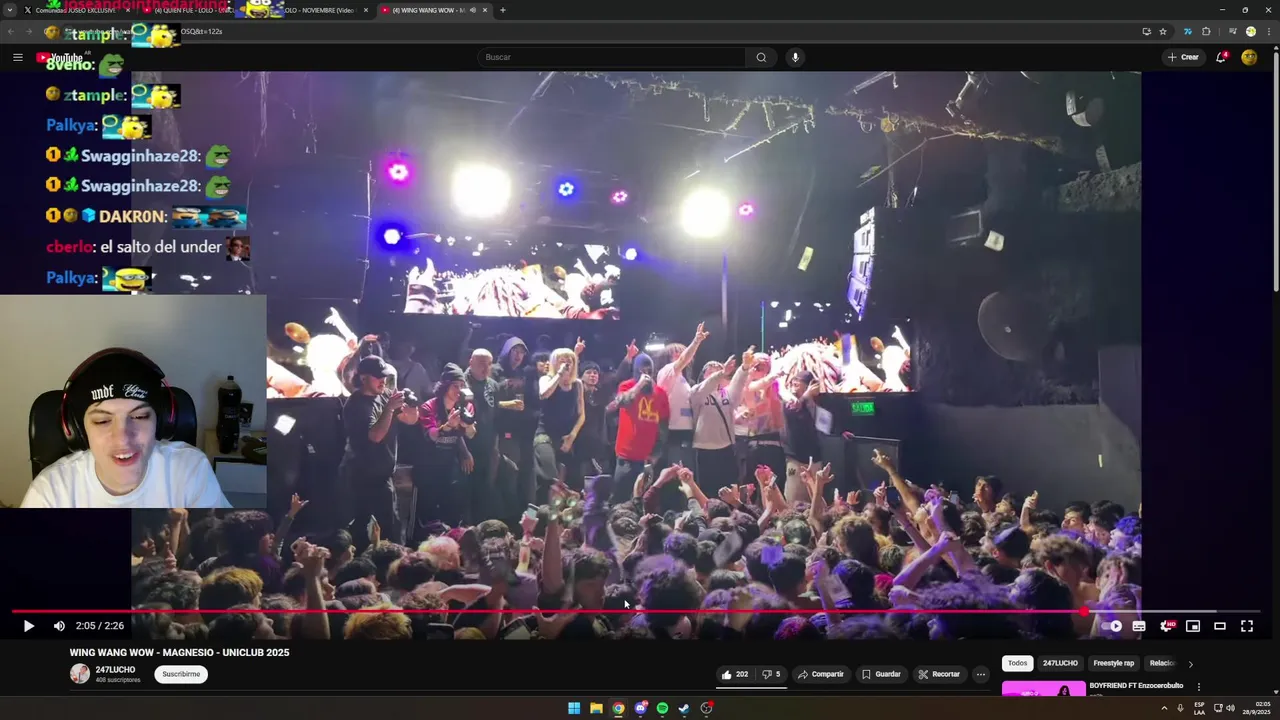
Task: Open the 247LUCHO channel name link
Action: coord(115,670)
